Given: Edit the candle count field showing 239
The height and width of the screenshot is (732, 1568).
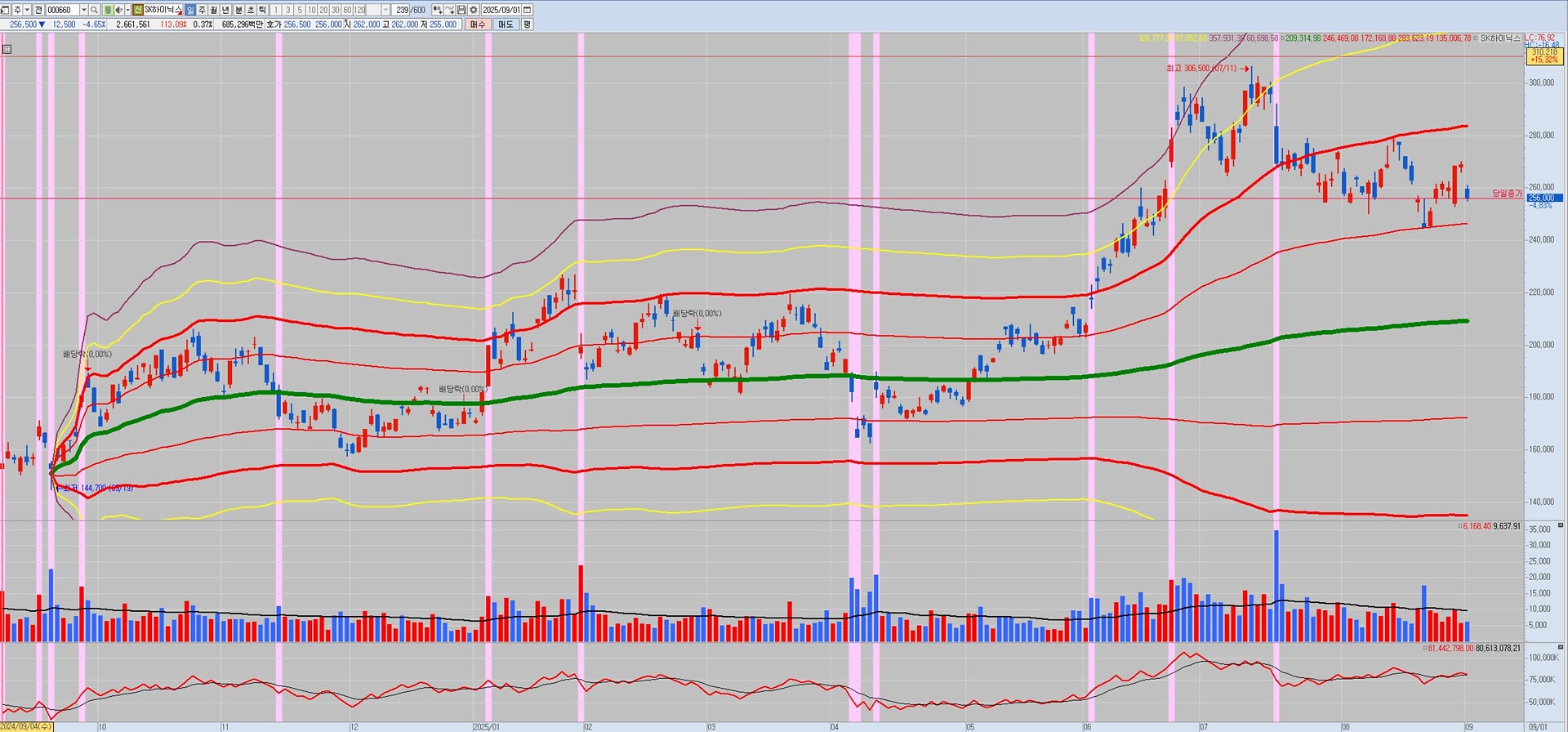Looking at the screenshot, I should (402, 10).
